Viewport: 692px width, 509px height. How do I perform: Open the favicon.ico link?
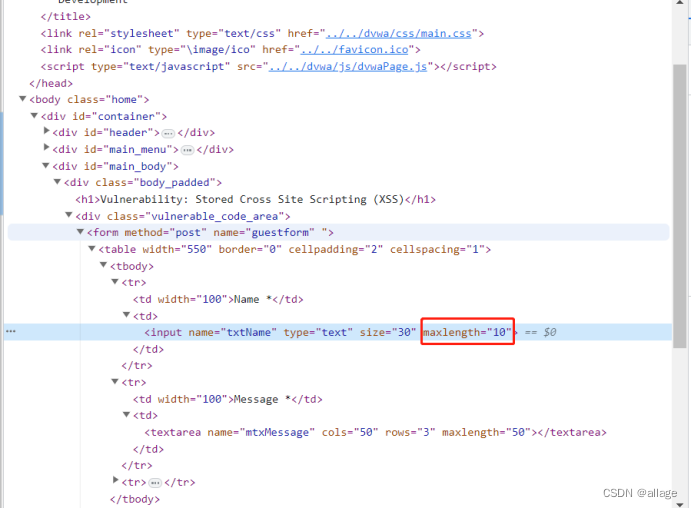[354, 50]
